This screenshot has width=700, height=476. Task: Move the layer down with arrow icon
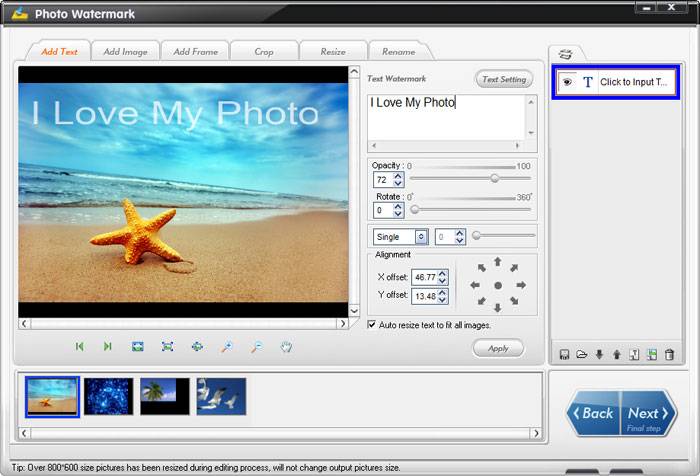click(599, 354)
